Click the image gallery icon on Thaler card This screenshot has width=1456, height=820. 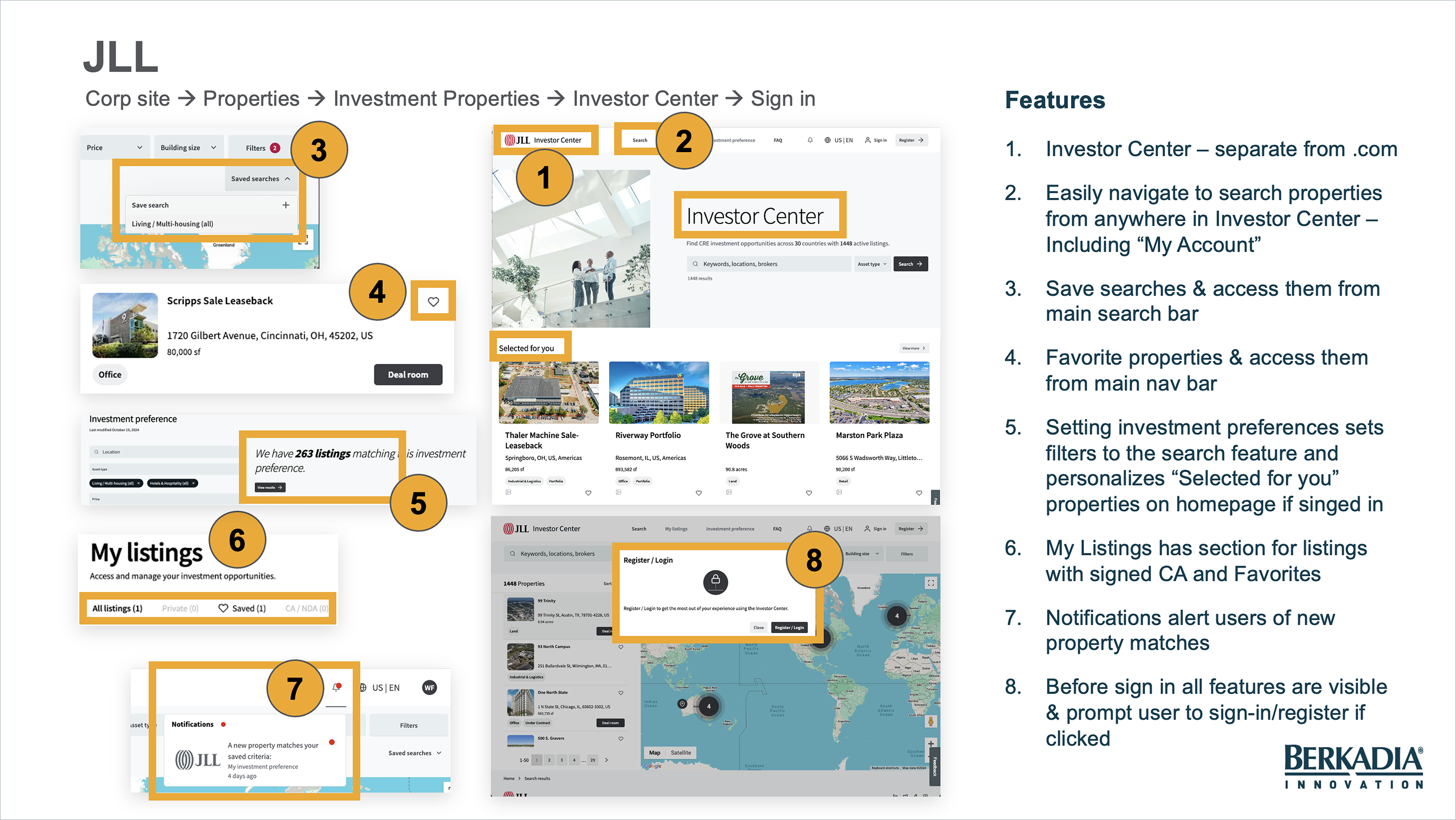pos(508,492)
